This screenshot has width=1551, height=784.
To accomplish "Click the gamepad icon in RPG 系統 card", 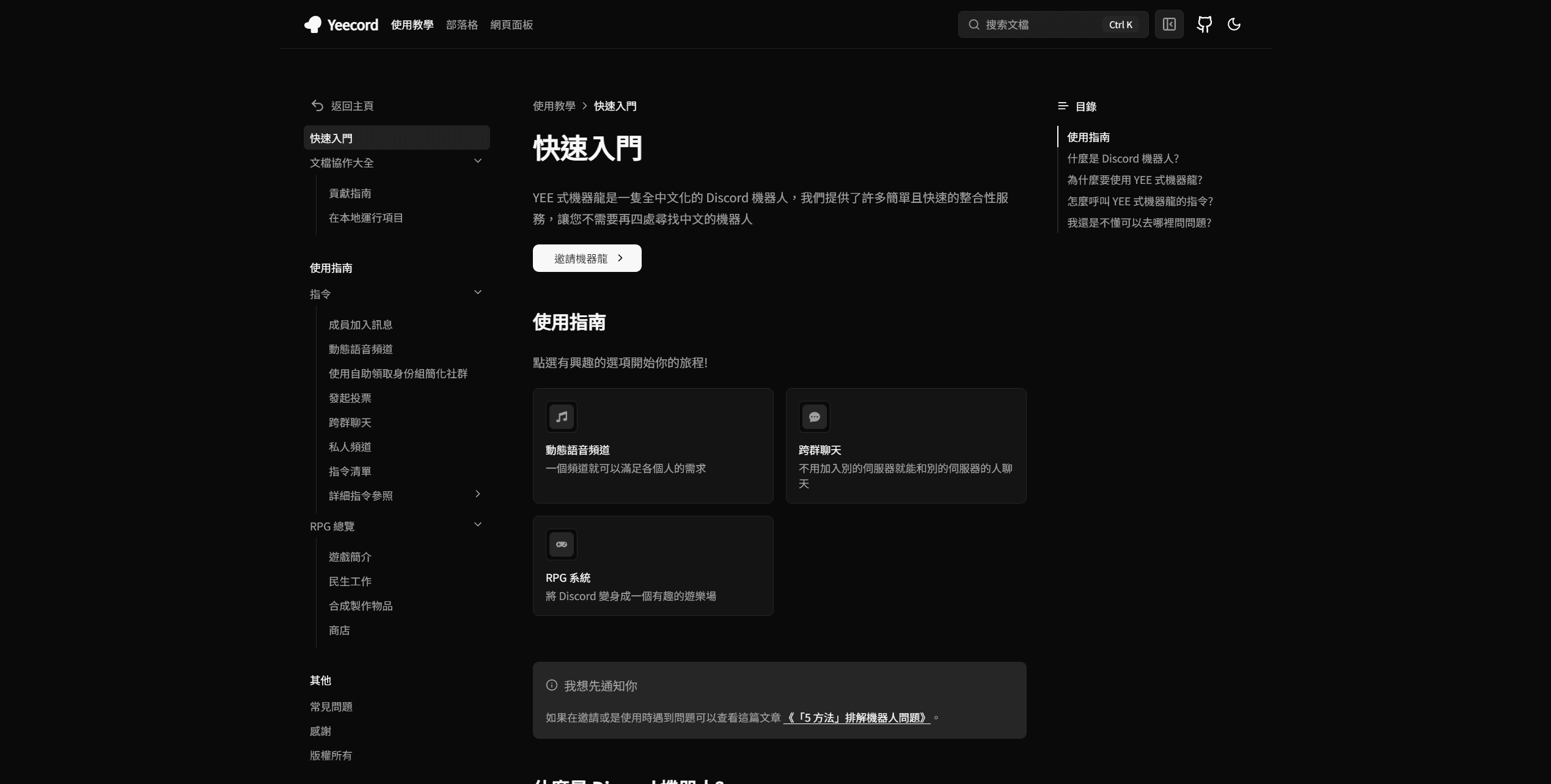I will click(x=561, y=544).
